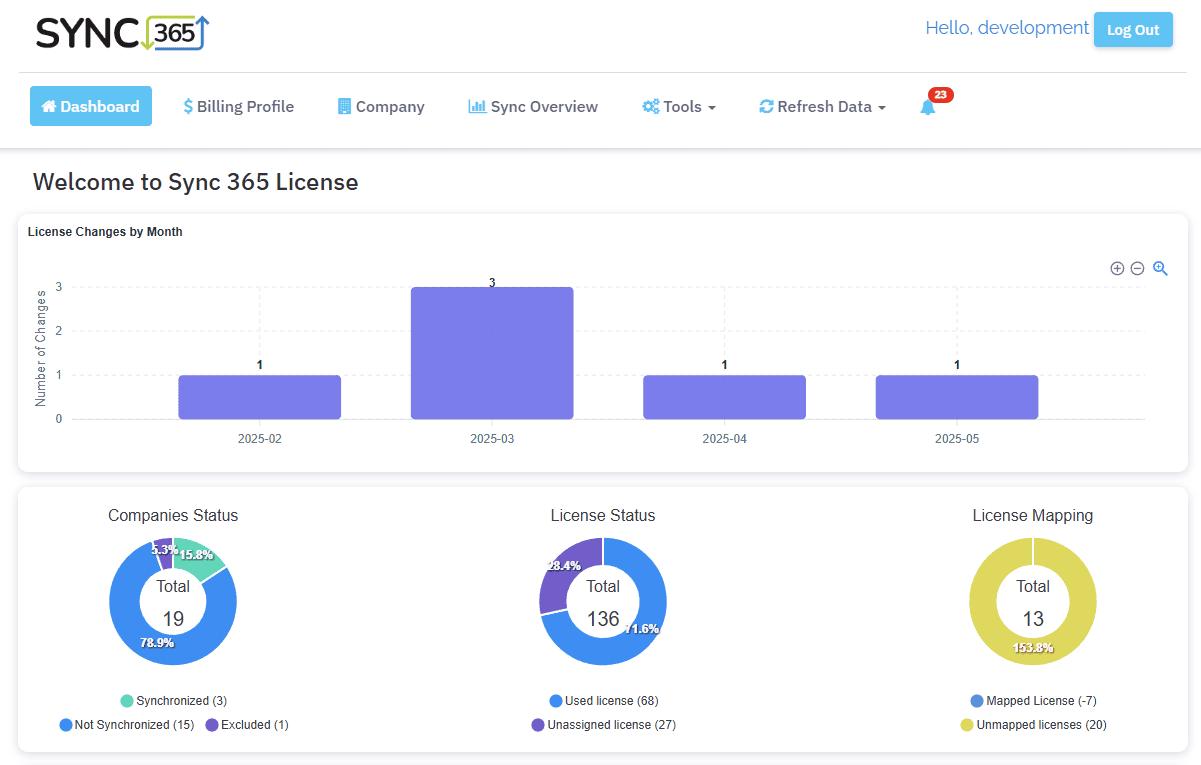Click the chart zoom-out minus icon
This screenshot has height=765, width=1201.
(x=1137, y=268)
